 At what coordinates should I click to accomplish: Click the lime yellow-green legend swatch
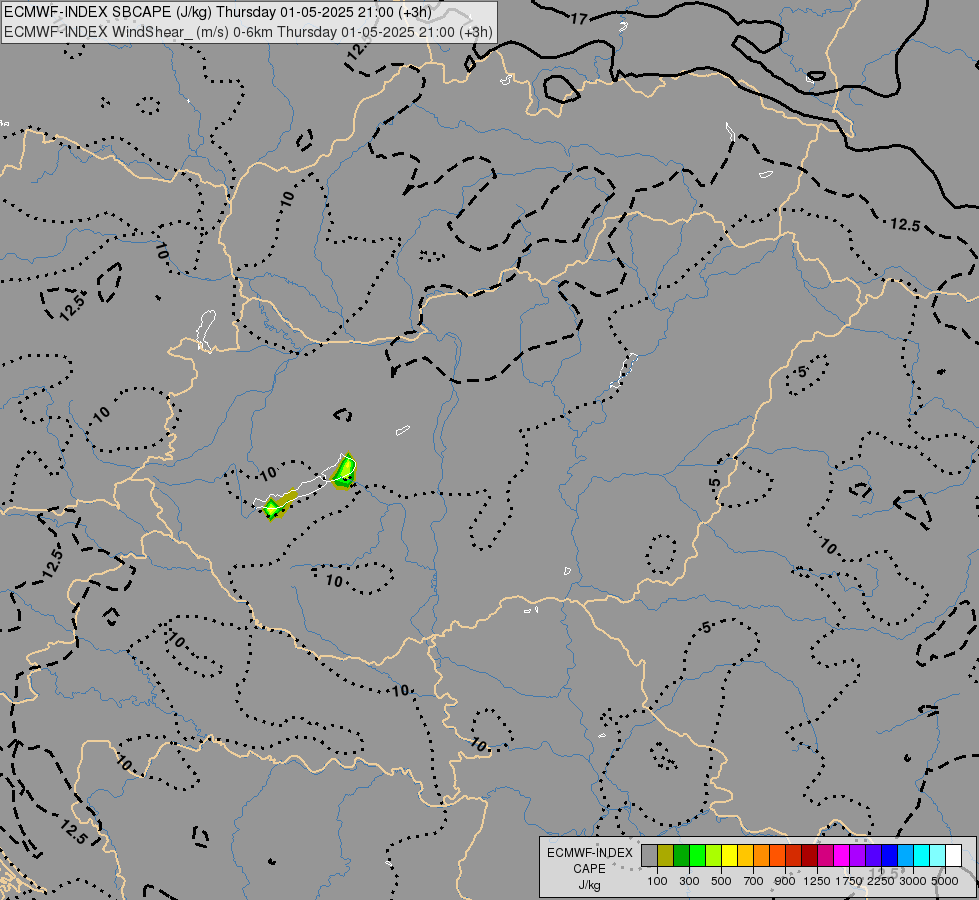[714, 855]
